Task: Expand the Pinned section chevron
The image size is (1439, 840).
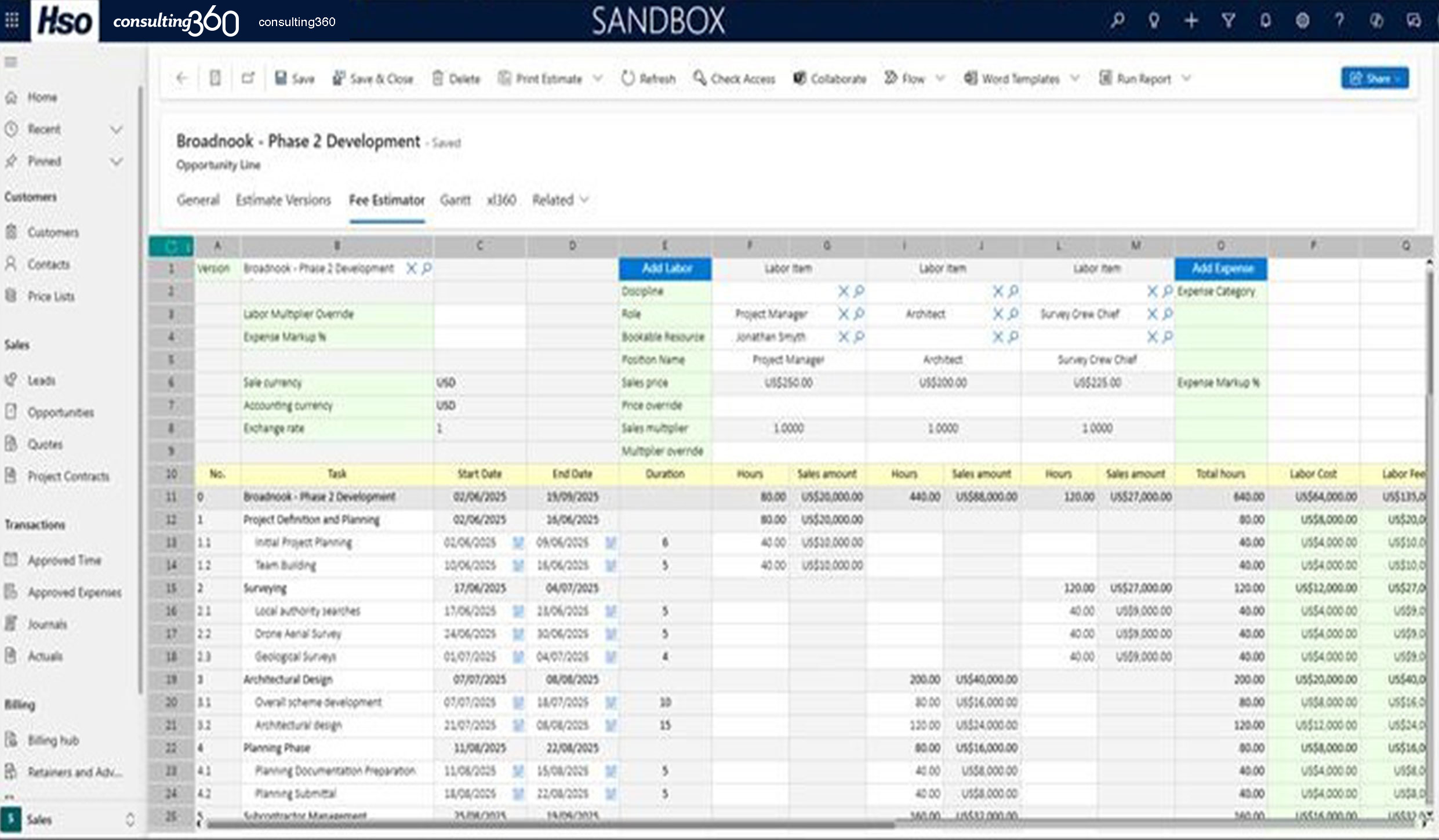Action: point(117,161)
